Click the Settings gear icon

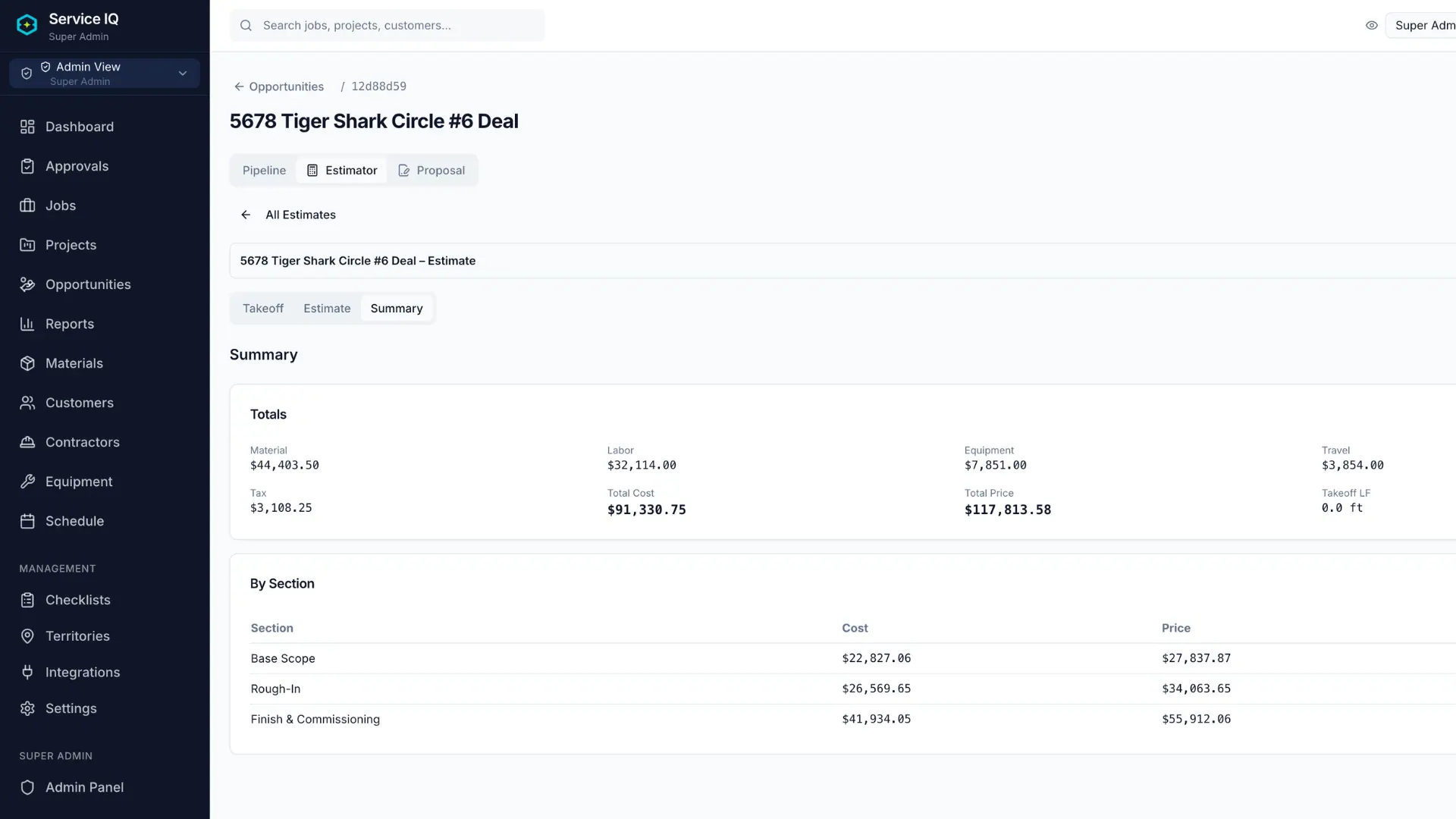click(27, 708)
